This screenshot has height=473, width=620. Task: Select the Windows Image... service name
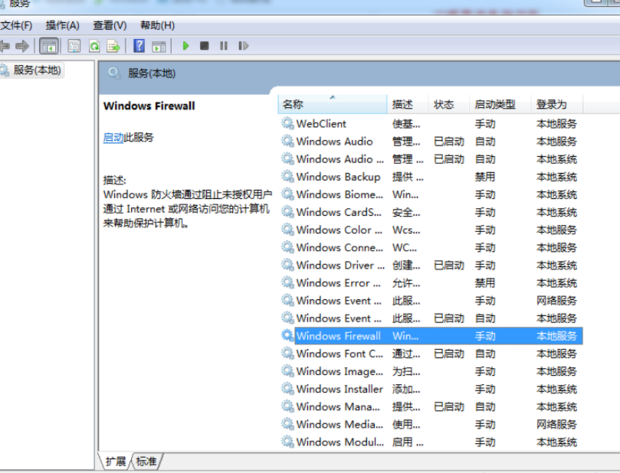pos(340,371)
